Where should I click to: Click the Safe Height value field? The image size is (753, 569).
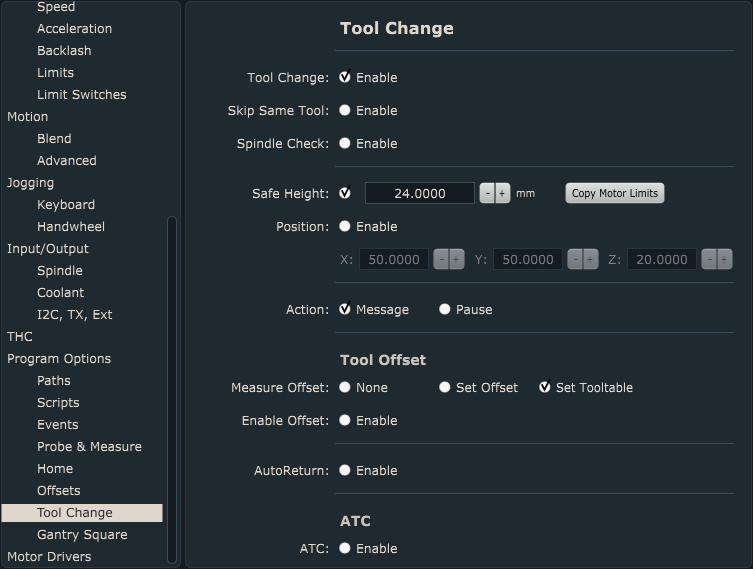(x=419, y=193)
